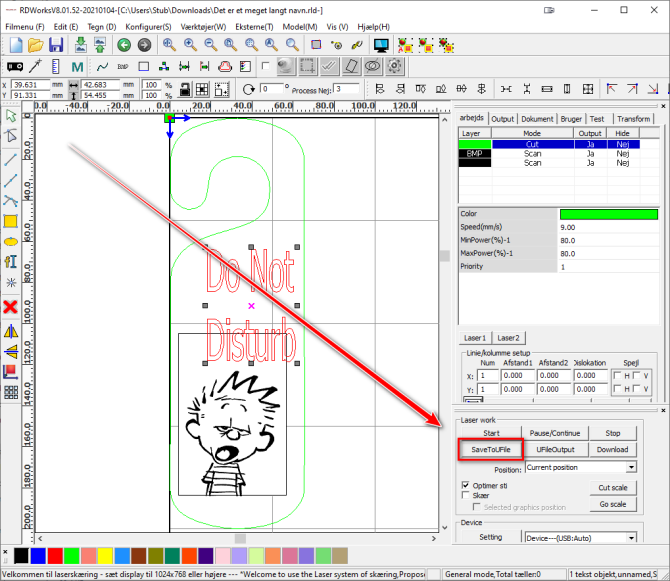Click the UFileOutput button
Image resolution: width=670 pixels, height=581 pixels.
point(555,449)
